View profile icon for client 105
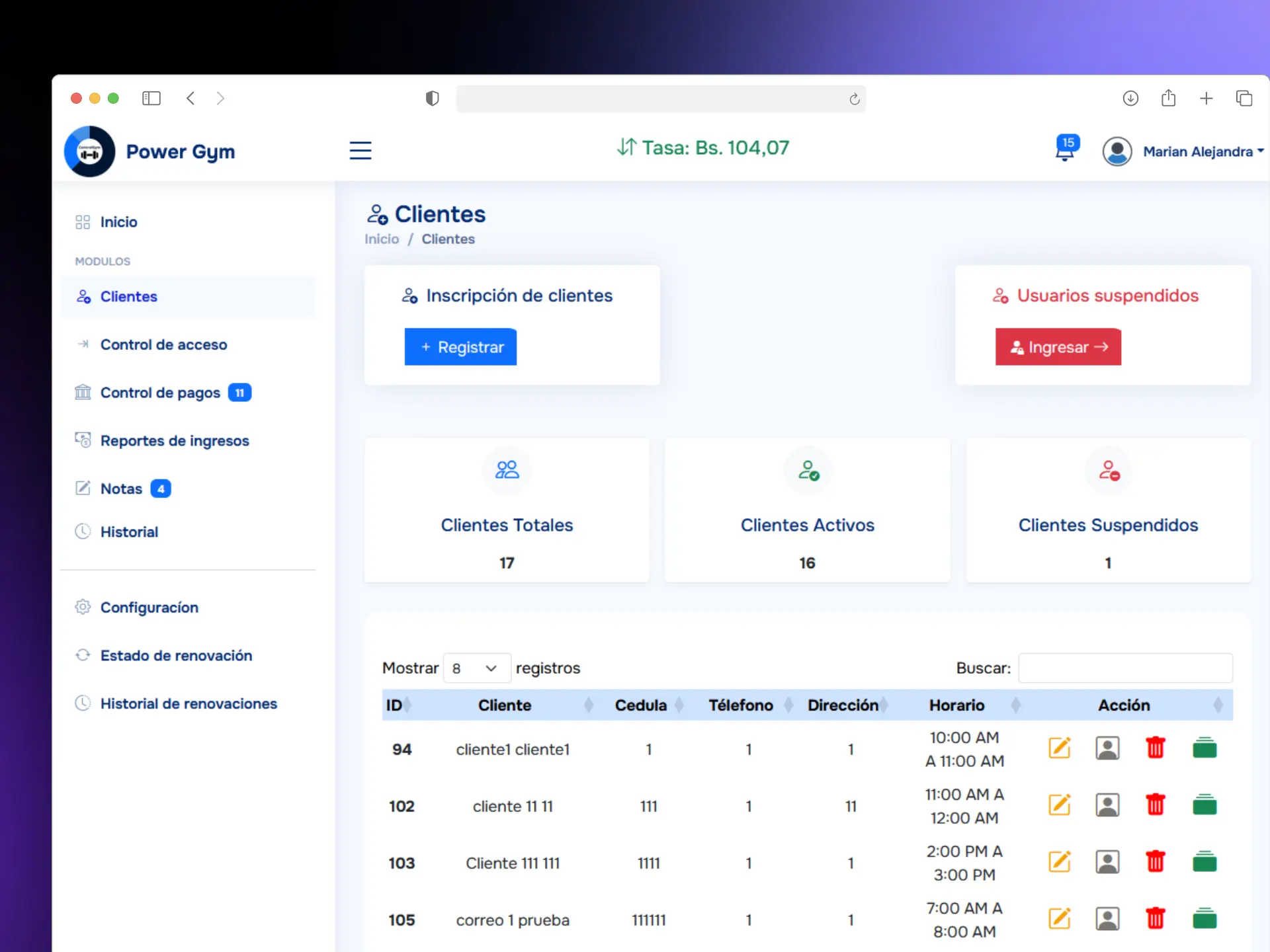 pyautogui.click(x=1108, y=919)
